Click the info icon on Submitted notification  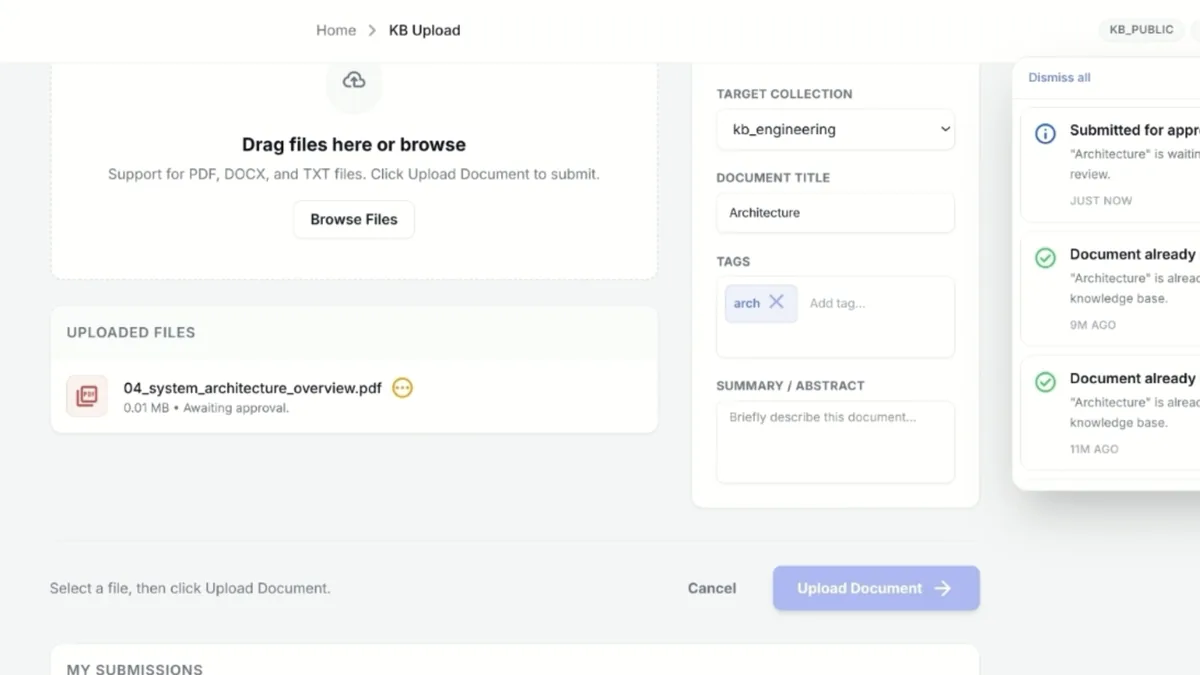[1045, 134]
